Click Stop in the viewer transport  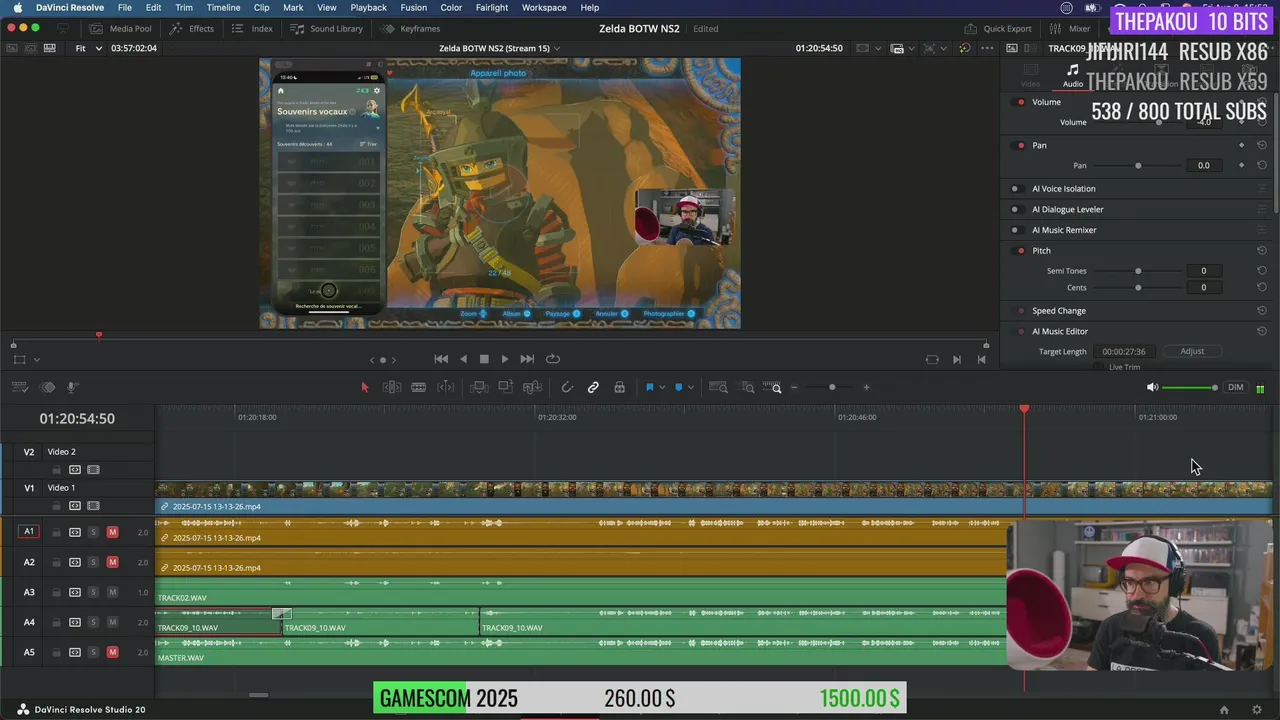484,359
